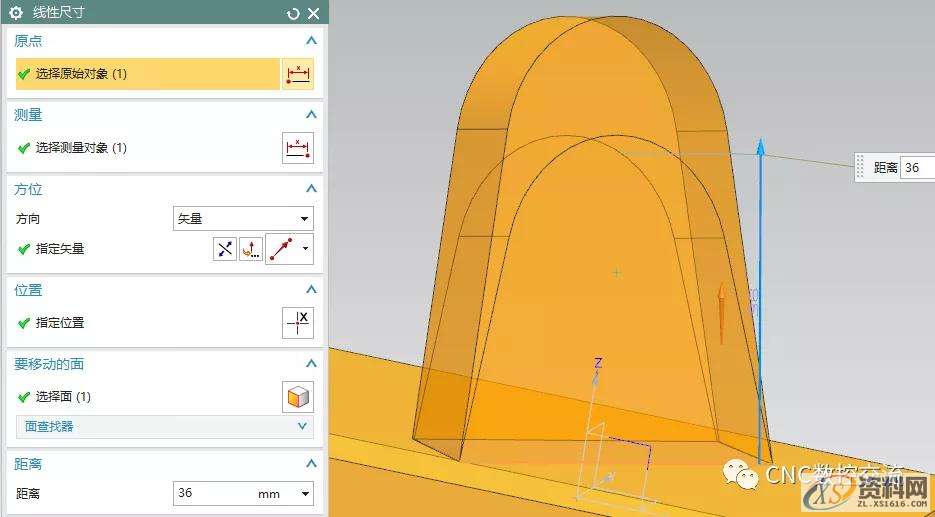Image resolution: width=935 pixels, height=517 pixels.
Task: Click the reverse direction vector icon
Action: click(x=224, y=249)
